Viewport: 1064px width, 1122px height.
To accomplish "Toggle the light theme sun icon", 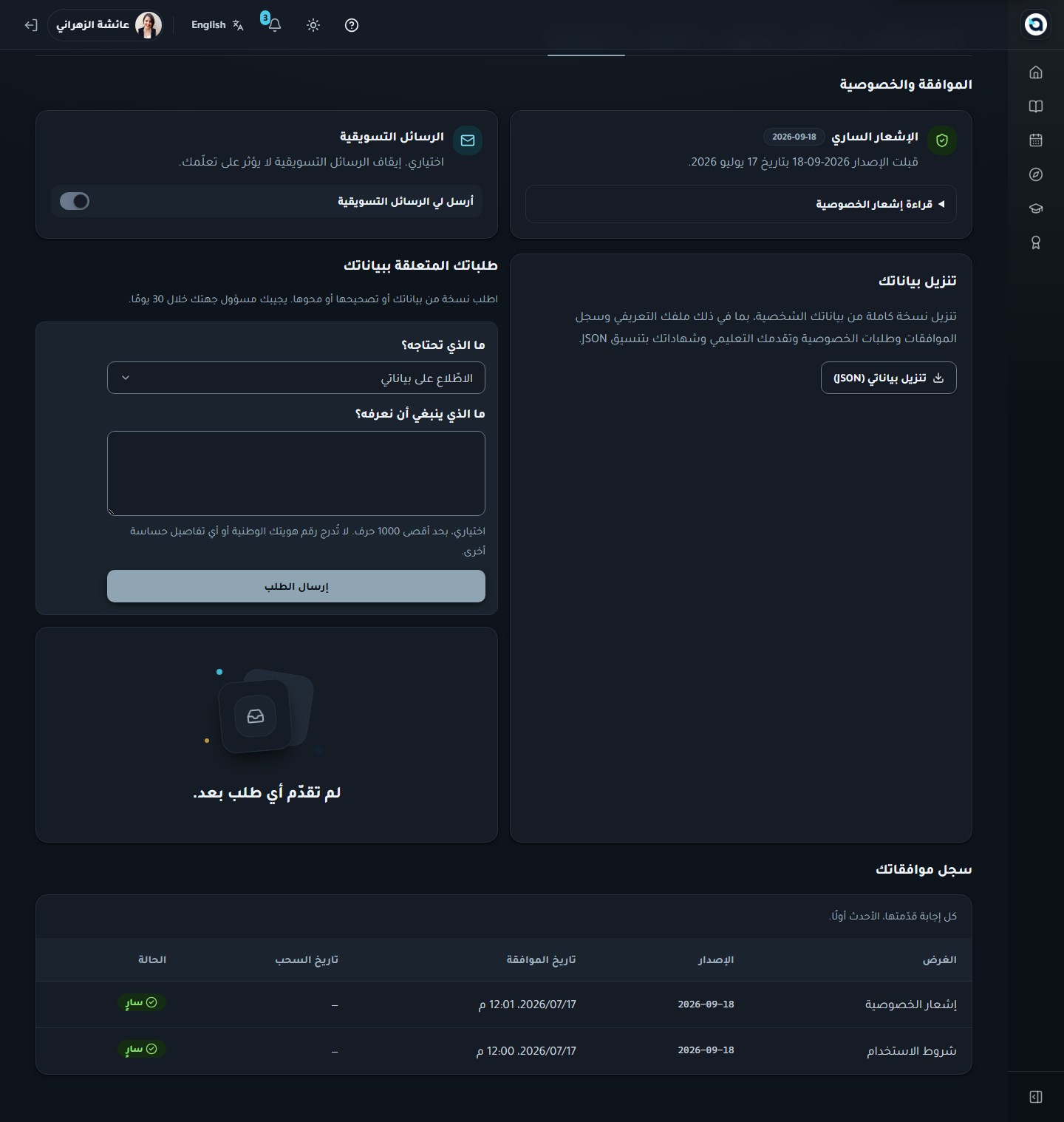I will pos(313,25).
